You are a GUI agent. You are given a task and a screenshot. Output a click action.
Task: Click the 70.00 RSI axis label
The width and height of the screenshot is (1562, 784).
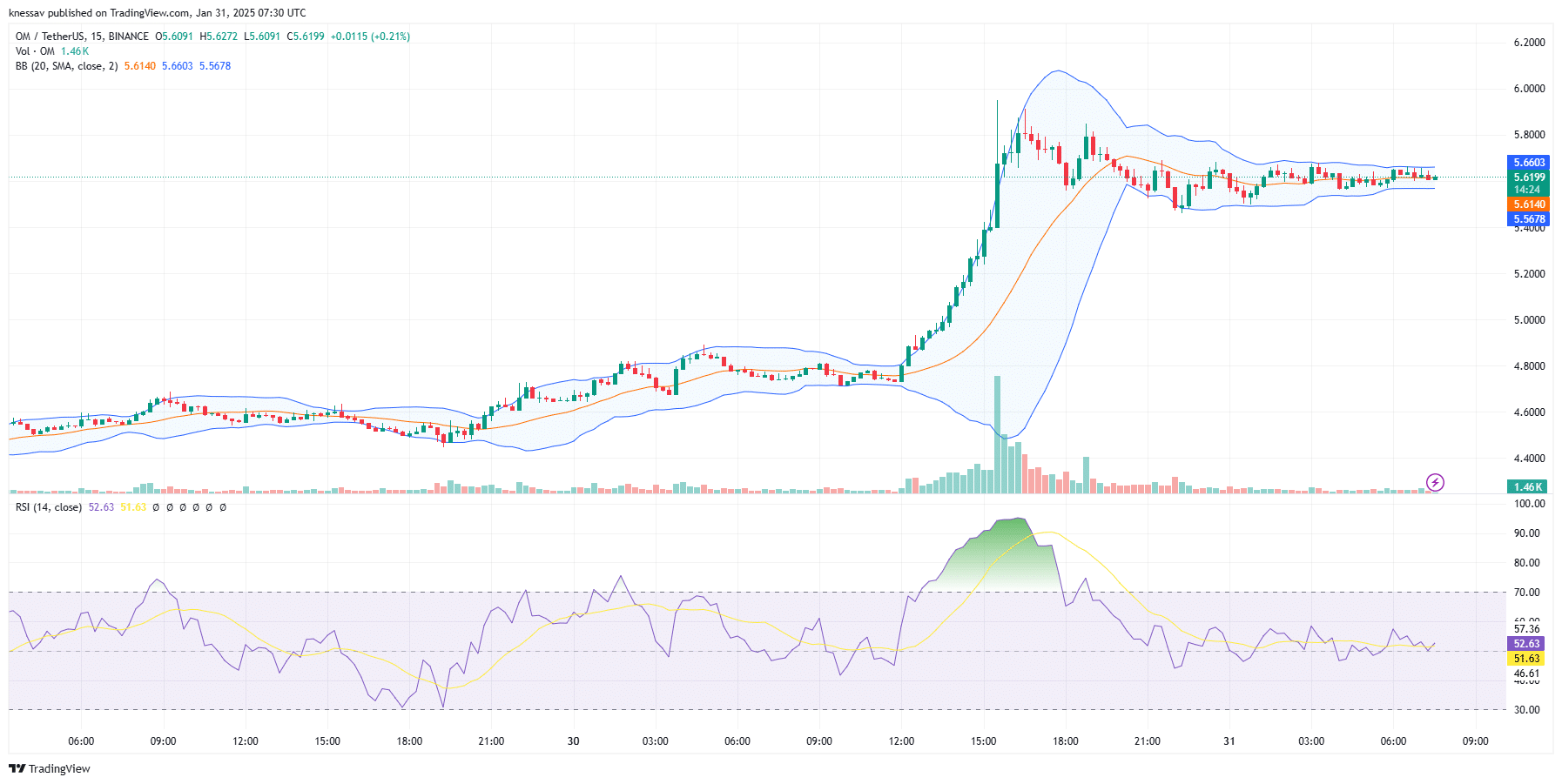(1527, 593)
